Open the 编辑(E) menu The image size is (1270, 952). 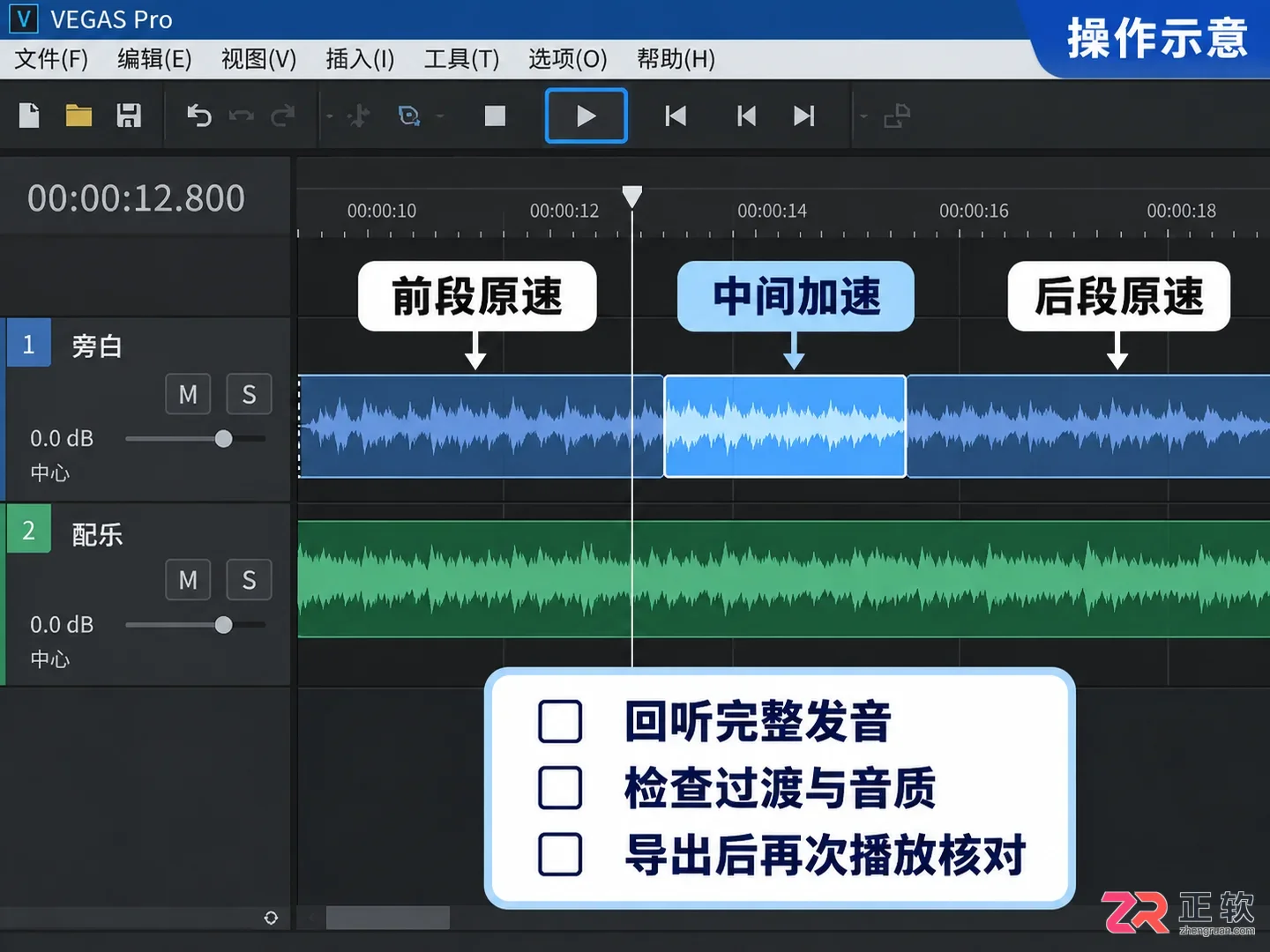pyautogui.click(x=154, y=59)
